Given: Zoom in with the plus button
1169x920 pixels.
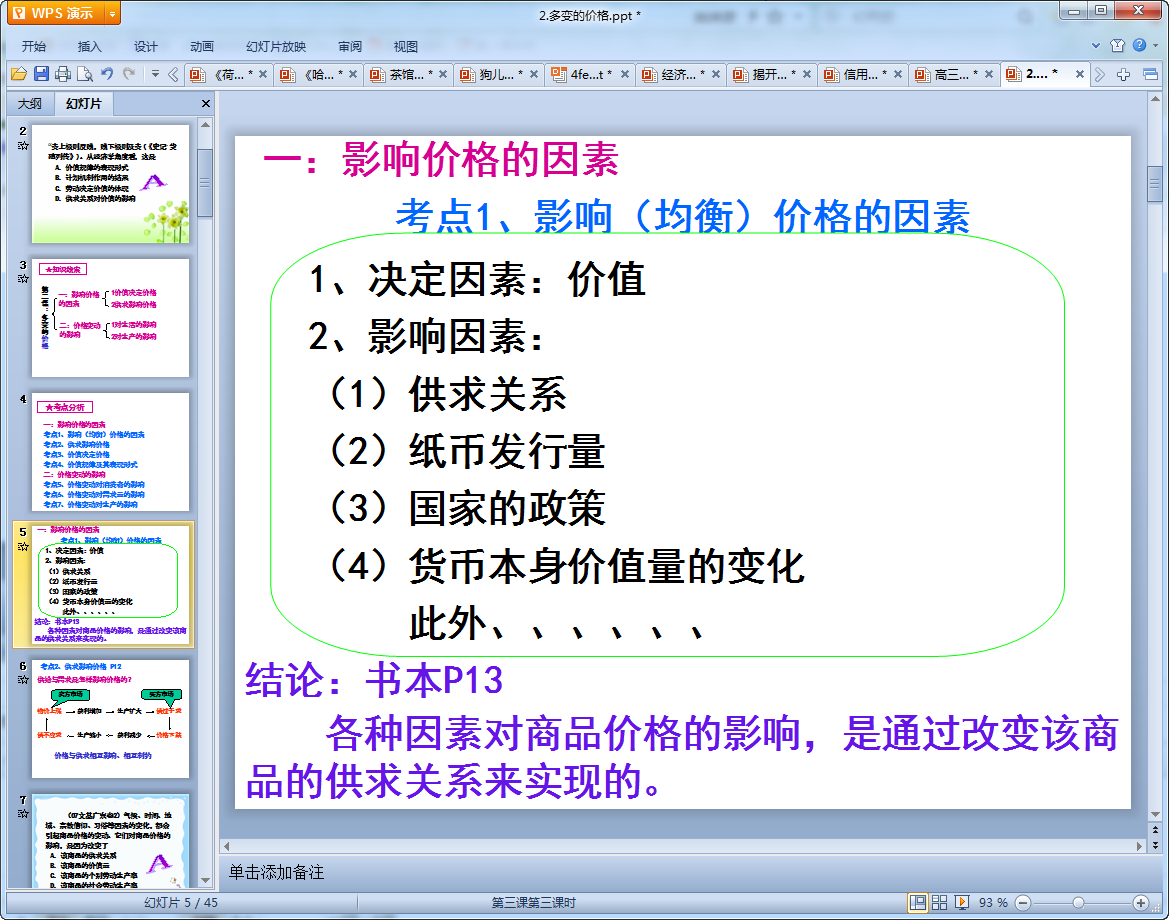Looking at the screenshot, I should tap(1140, 903).
